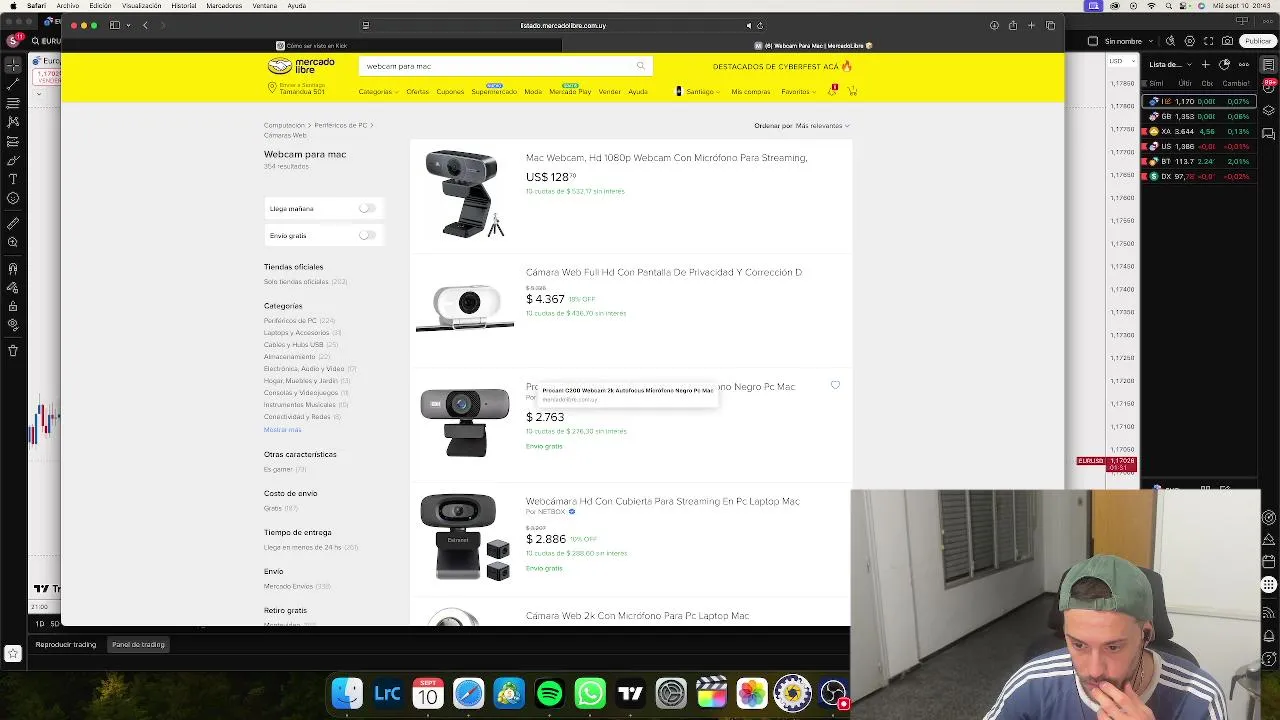Open the Supermercado link
Image resolution: width=1280 pixels, height=720 pixels.
coord(494,92)
